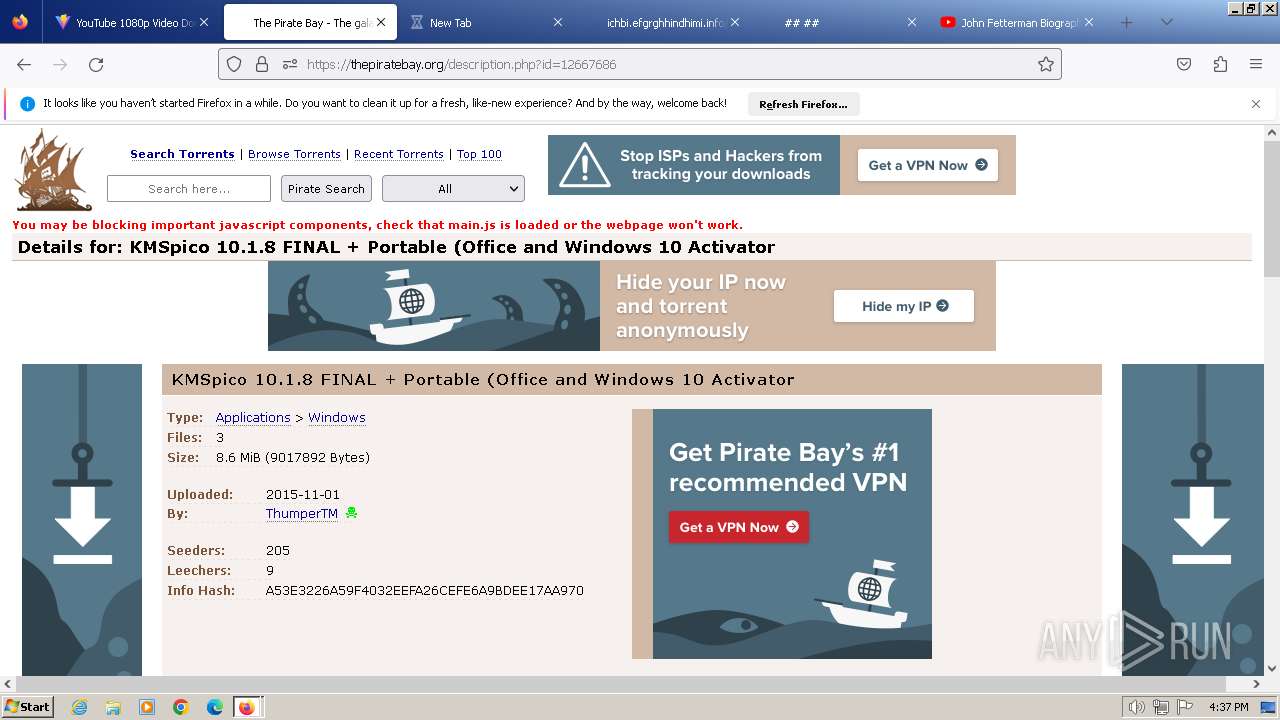The height and width of the screenshot is (720, 1280).
Task: Close the John Fetterman Biography tab
Action: (x=1089, y=22)
